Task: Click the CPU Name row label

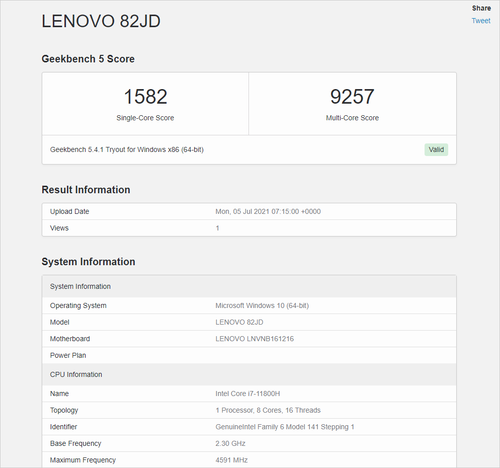Action: pyautogui.click(x=59, y=394)
